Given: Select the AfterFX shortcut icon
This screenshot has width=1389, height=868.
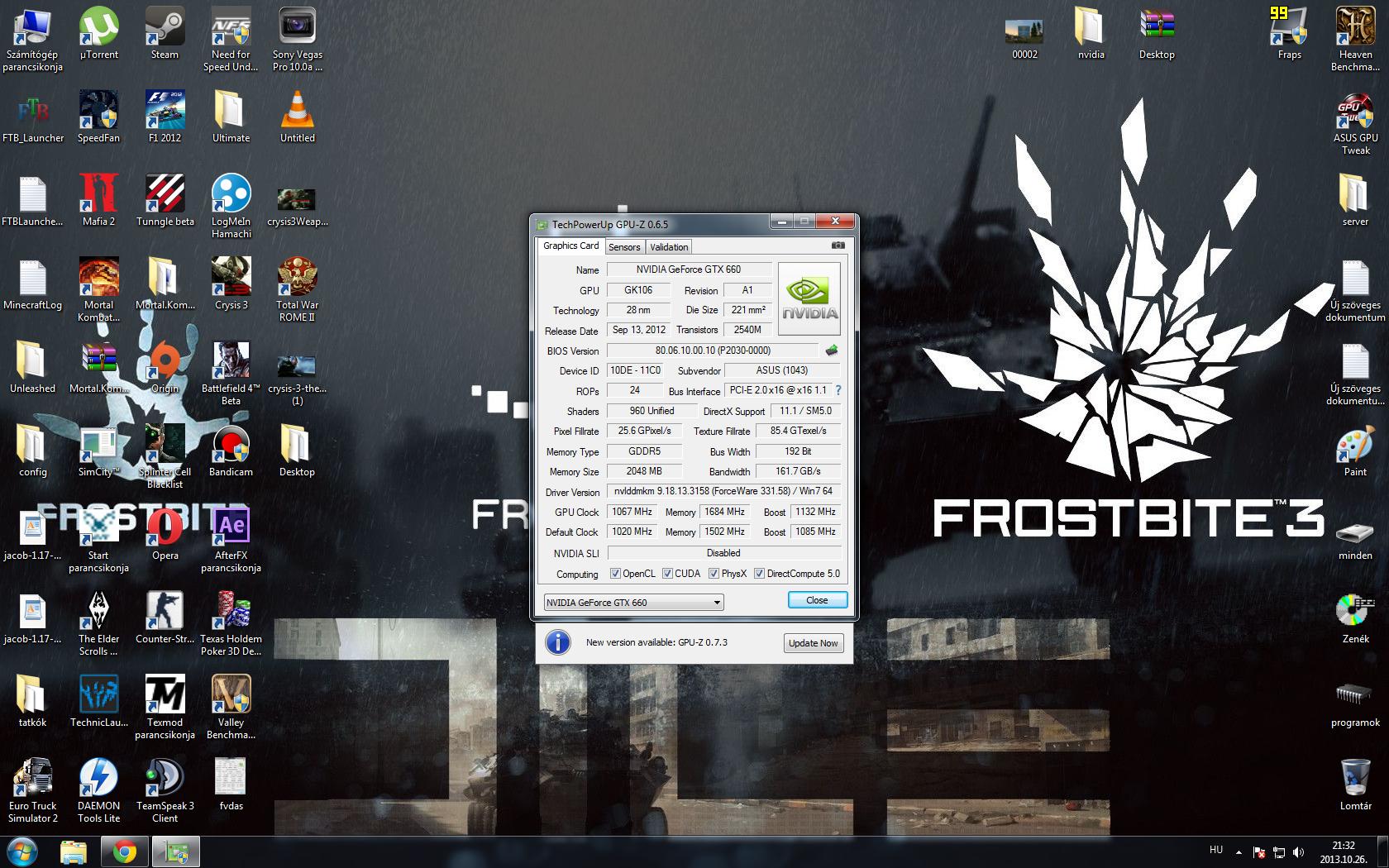Looking at the screenshot, I should point(231,540).
